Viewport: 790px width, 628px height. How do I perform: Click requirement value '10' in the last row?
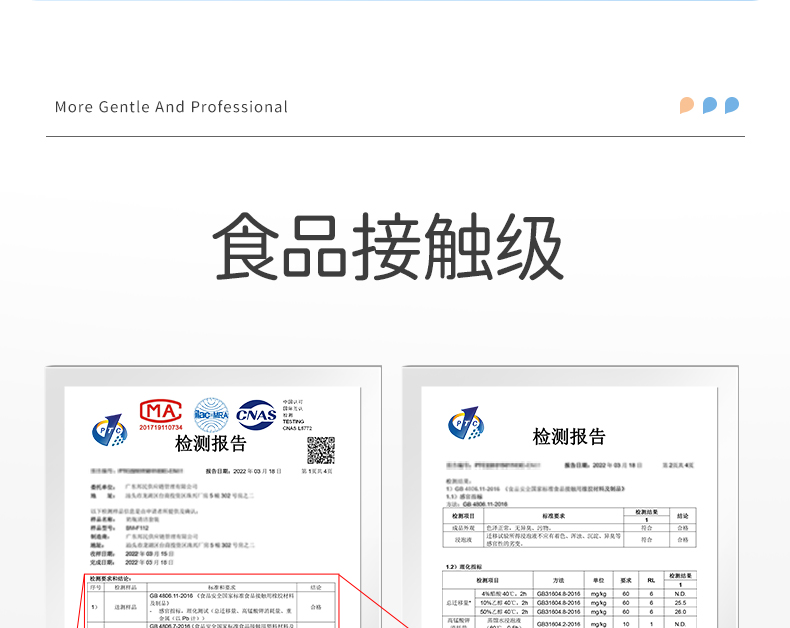coord(626,624)
